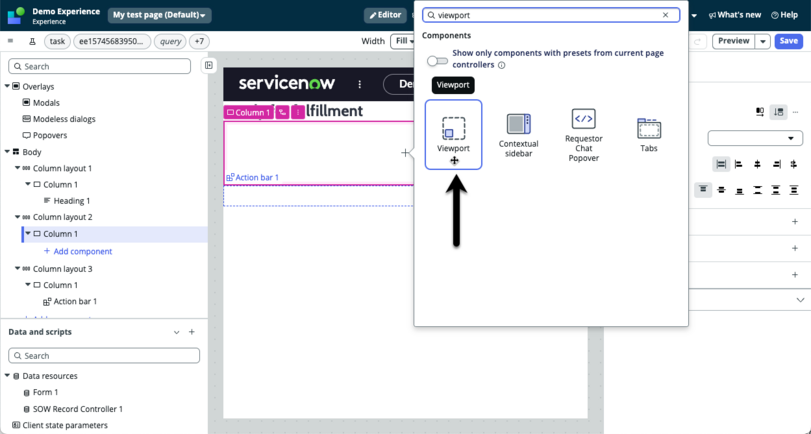Click the Save button
This screenshot has height=434, width=811.
[x=788, y=41]
